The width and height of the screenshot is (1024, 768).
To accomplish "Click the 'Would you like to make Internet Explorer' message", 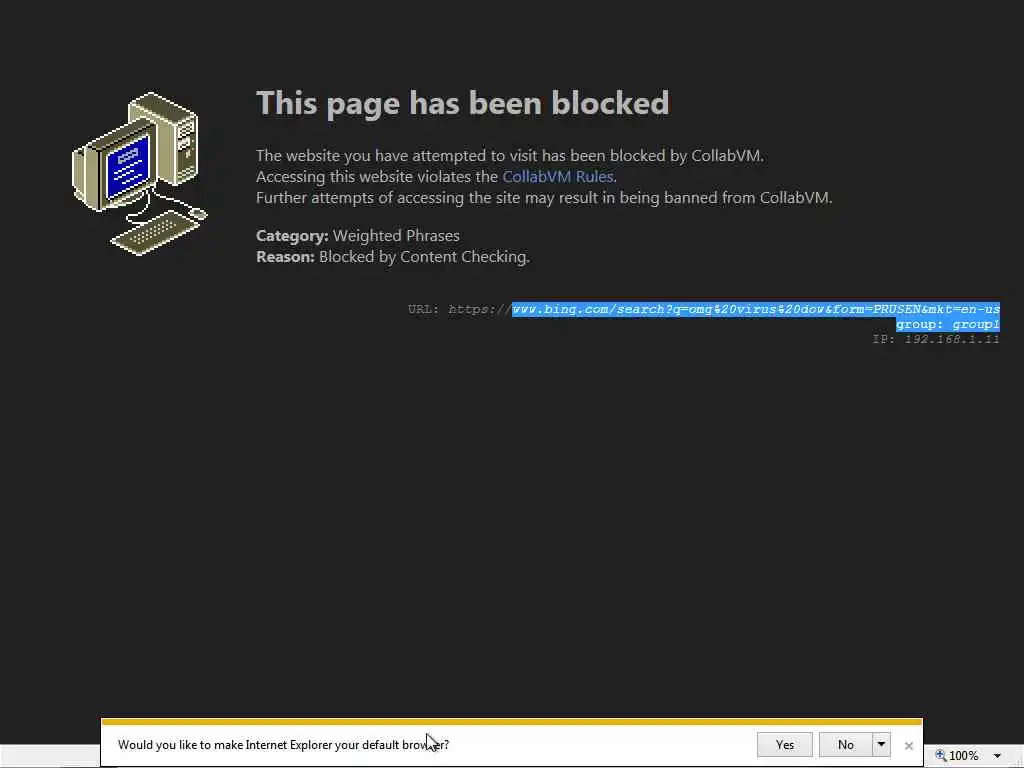I will point(283,744).
